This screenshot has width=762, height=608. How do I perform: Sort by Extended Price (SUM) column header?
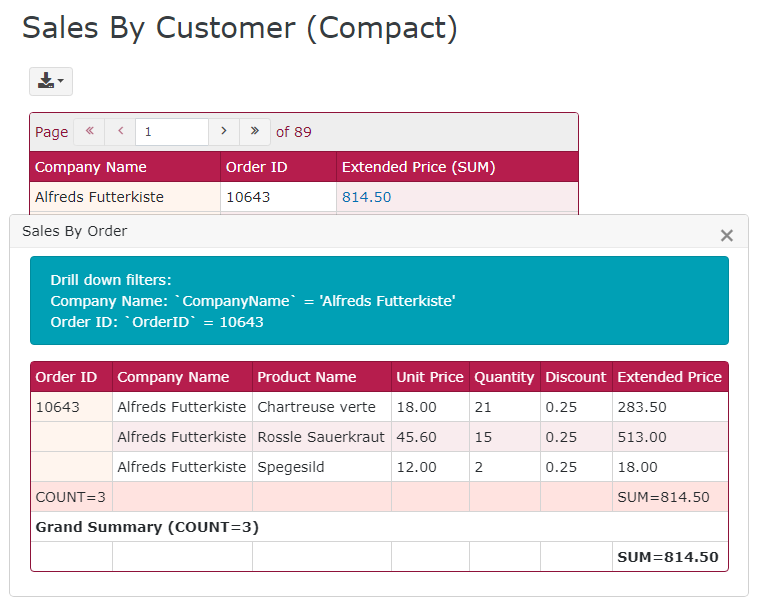pos(418,167)
